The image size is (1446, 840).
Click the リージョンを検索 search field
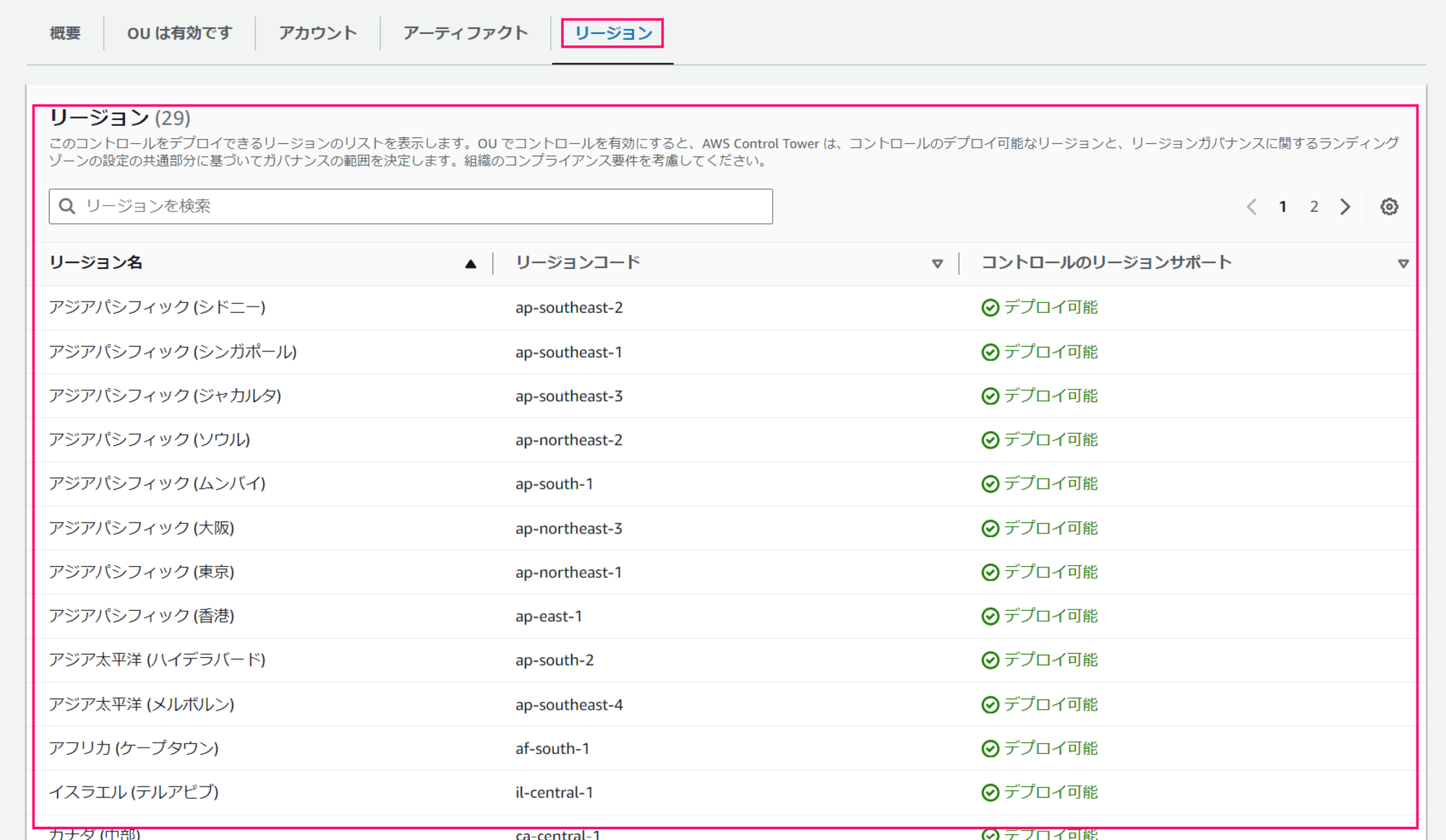click(x=411, y=207)
